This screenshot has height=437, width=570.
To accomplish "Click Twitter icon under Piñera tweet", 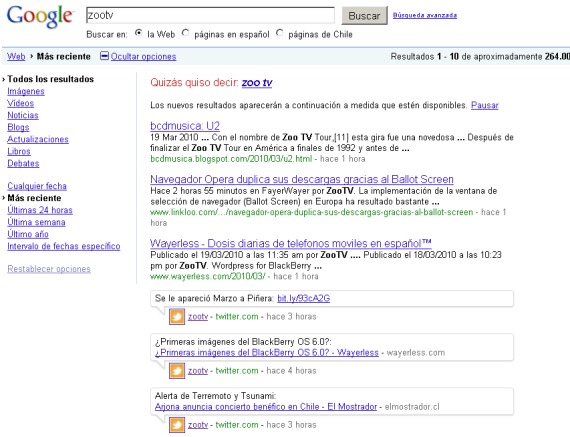I will 177,317.
